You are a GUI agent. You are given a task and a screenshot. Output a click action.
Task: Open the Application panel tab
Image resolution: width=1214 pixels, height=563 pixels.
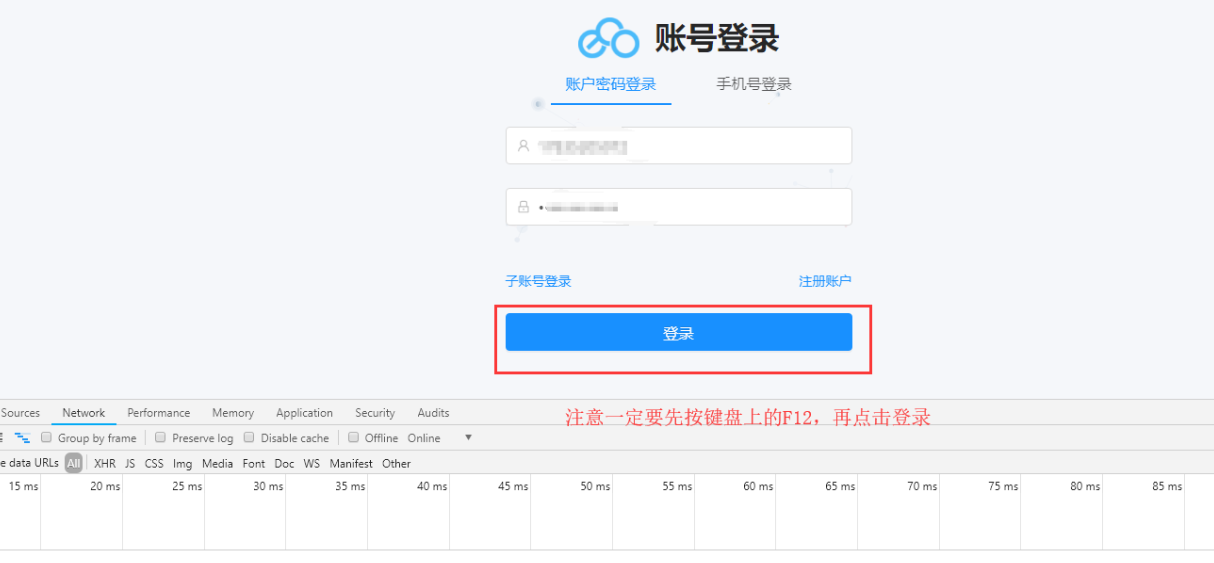coord(304,413)
